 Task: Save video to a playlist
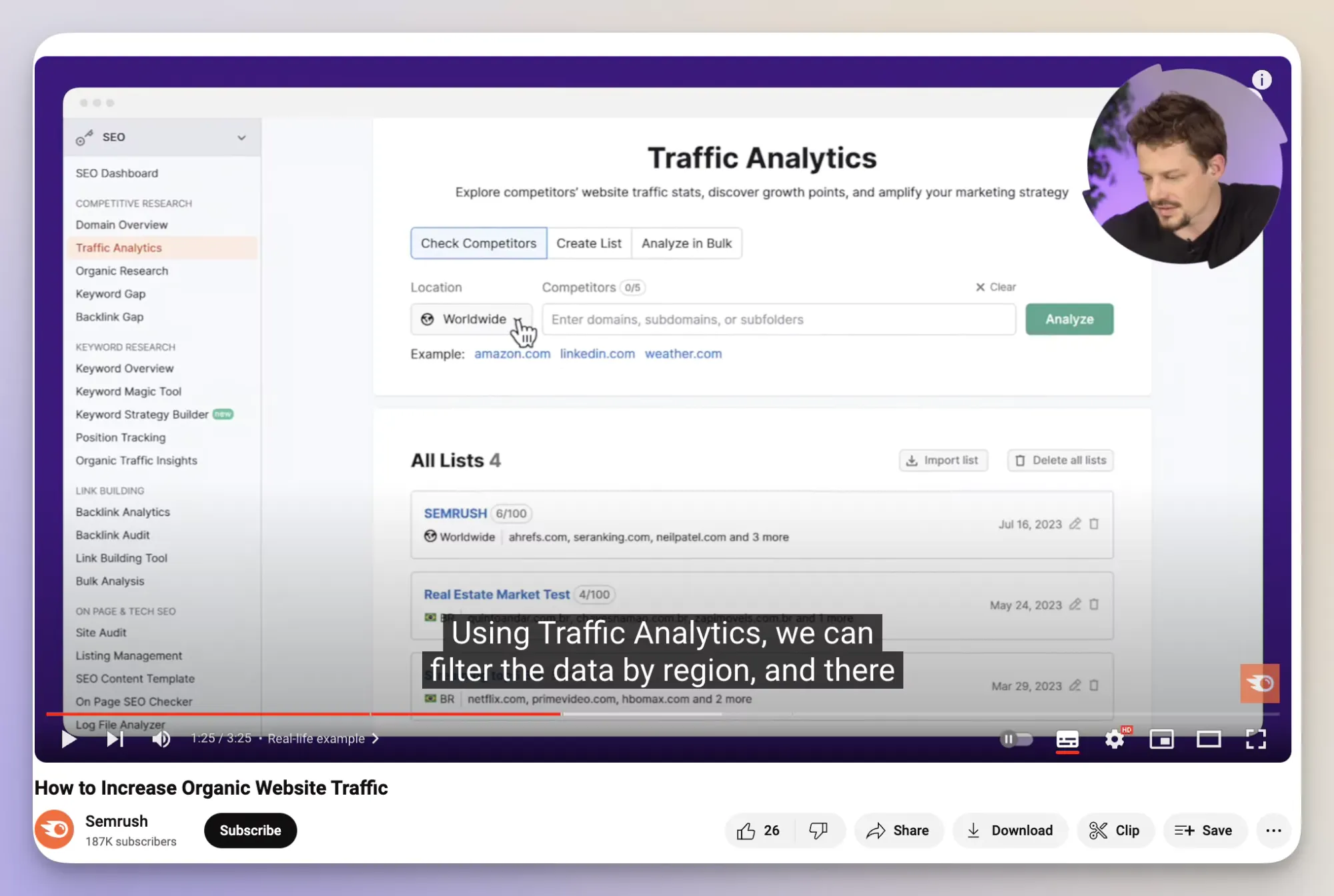(x=1204, y=831)
